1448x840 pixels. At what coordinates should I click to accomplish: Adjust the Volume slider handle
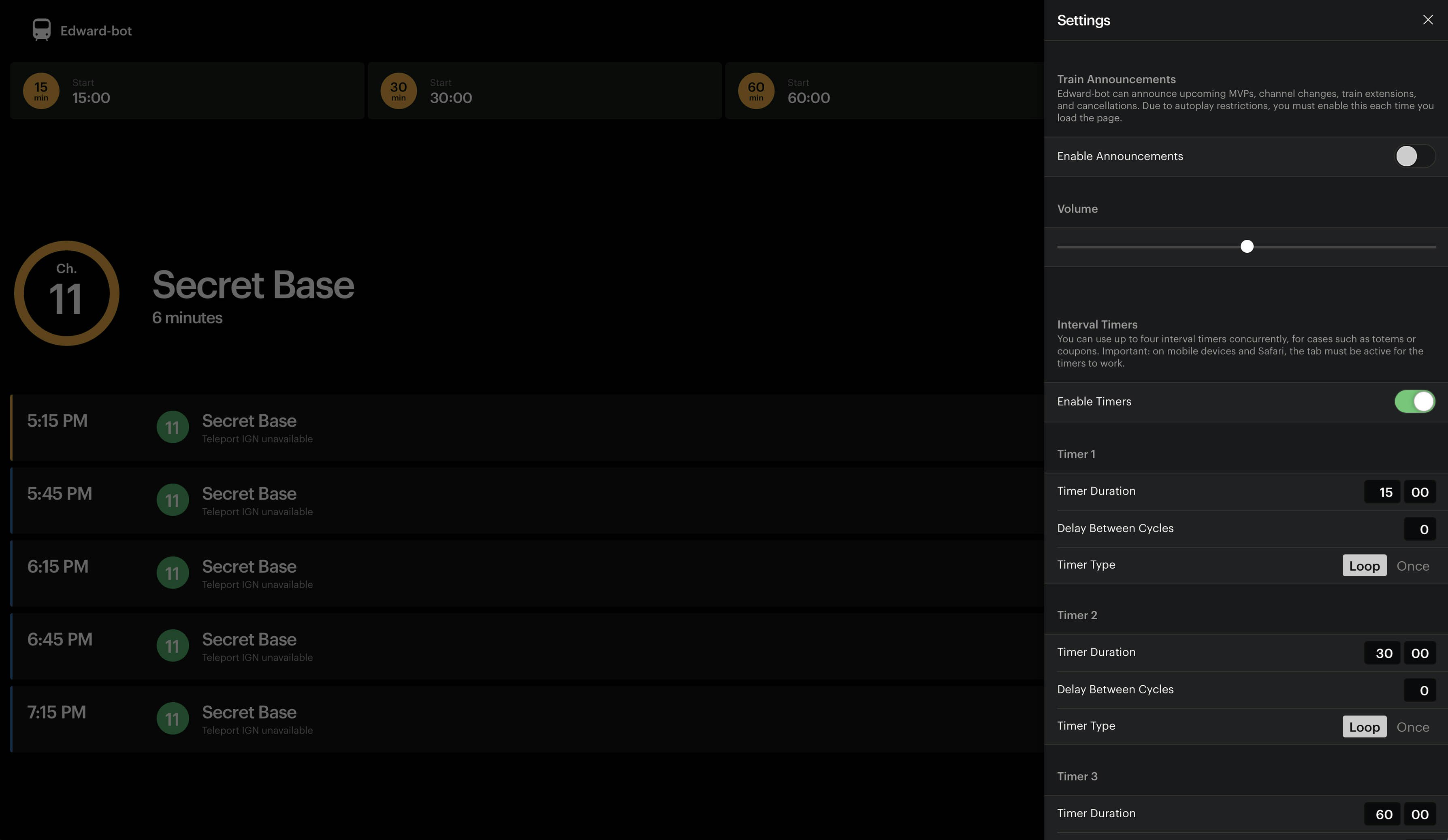1246,247
